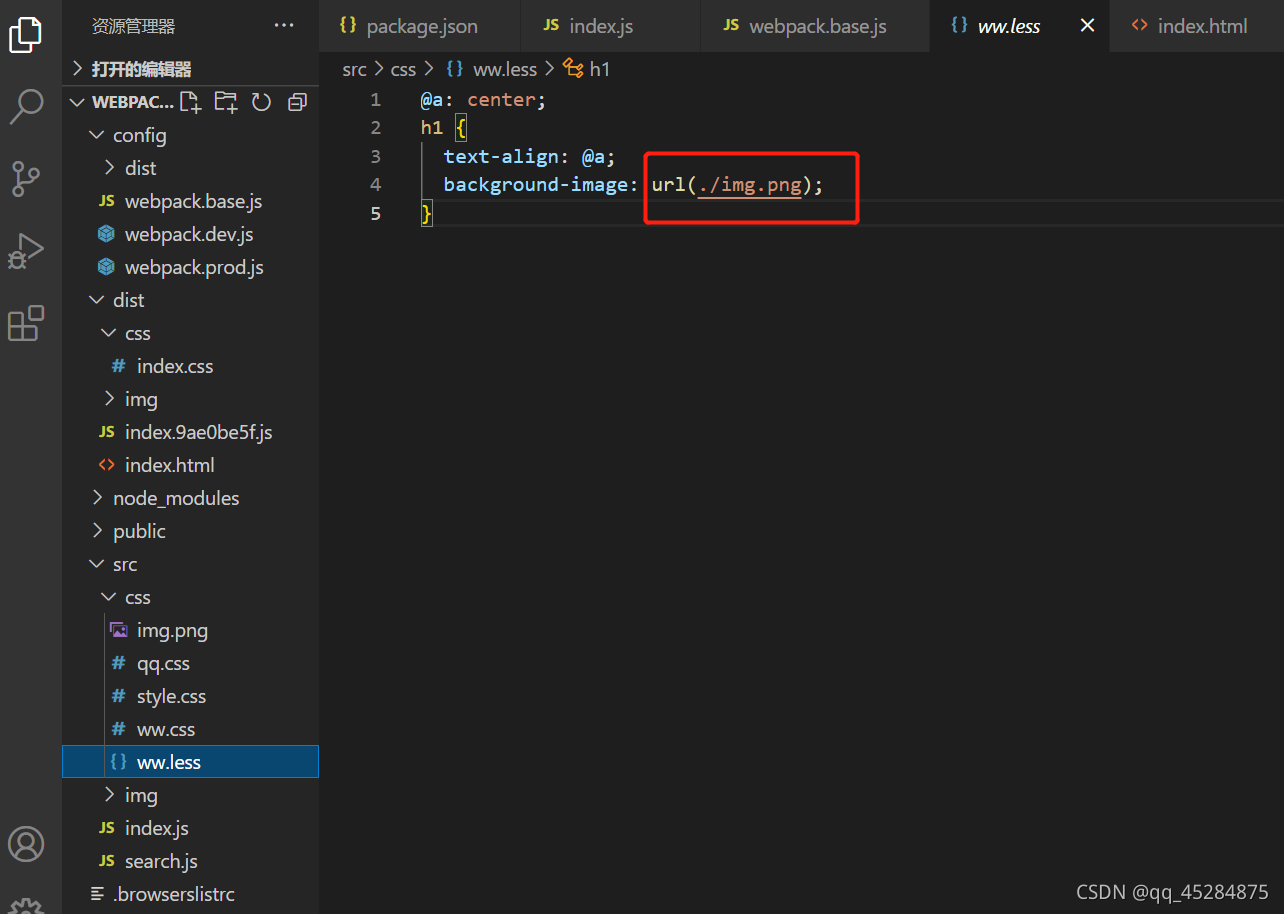Click line number 4 in the gutter
Image resolution: width=1284 pixels, height=914 pixels.
(376, 184)
